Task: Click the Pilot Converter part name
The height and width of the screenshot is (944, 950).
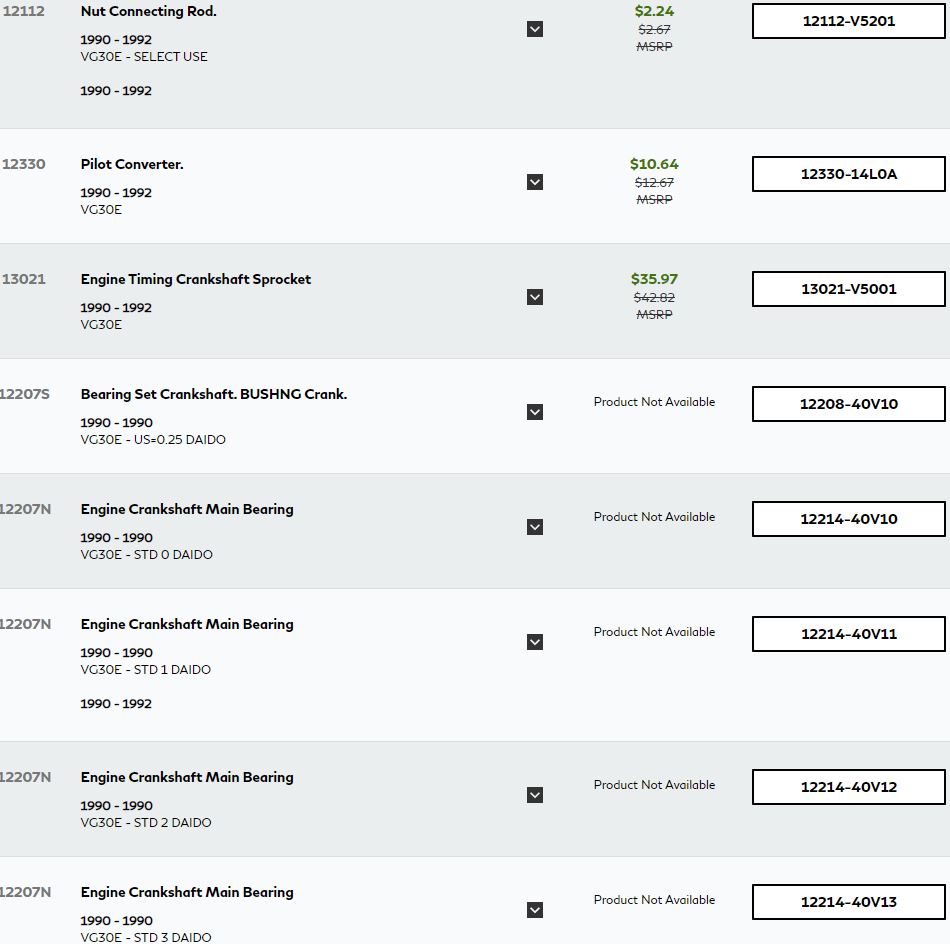Action: tap(132, 164)
